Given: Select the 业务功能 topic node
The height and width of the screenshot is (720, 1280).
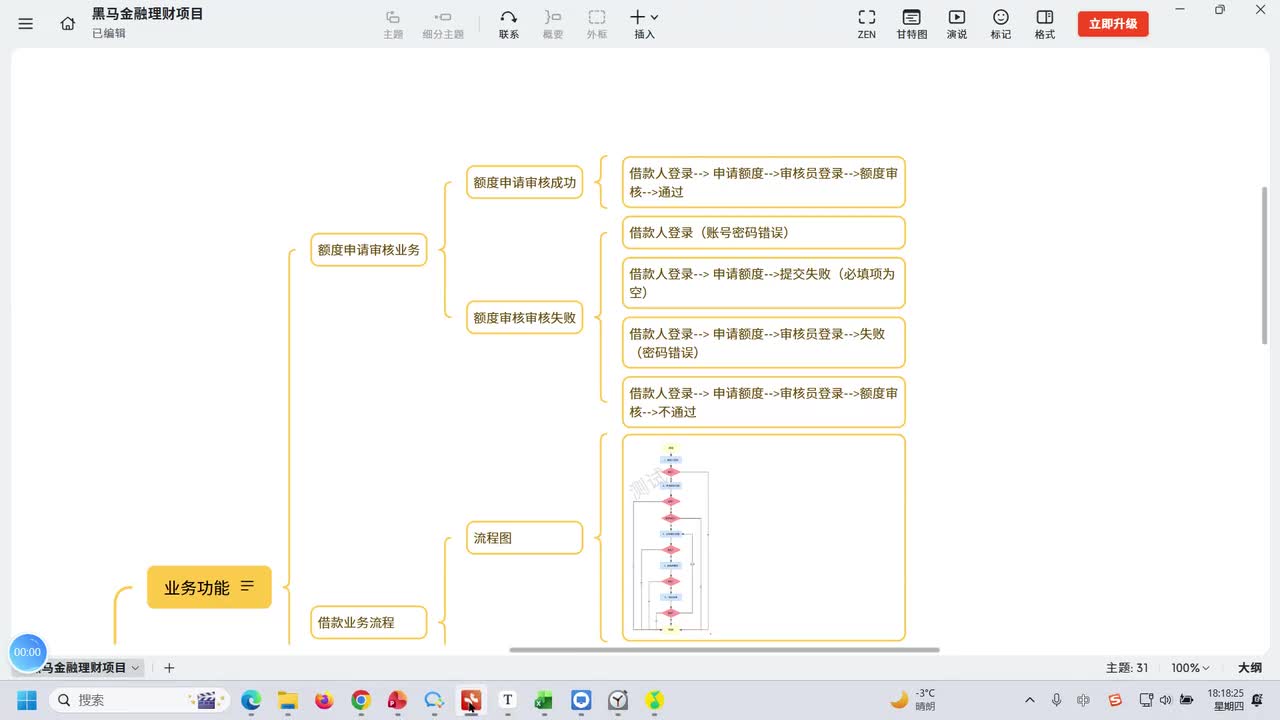Looking at the screenshot, I should point(209,587).
